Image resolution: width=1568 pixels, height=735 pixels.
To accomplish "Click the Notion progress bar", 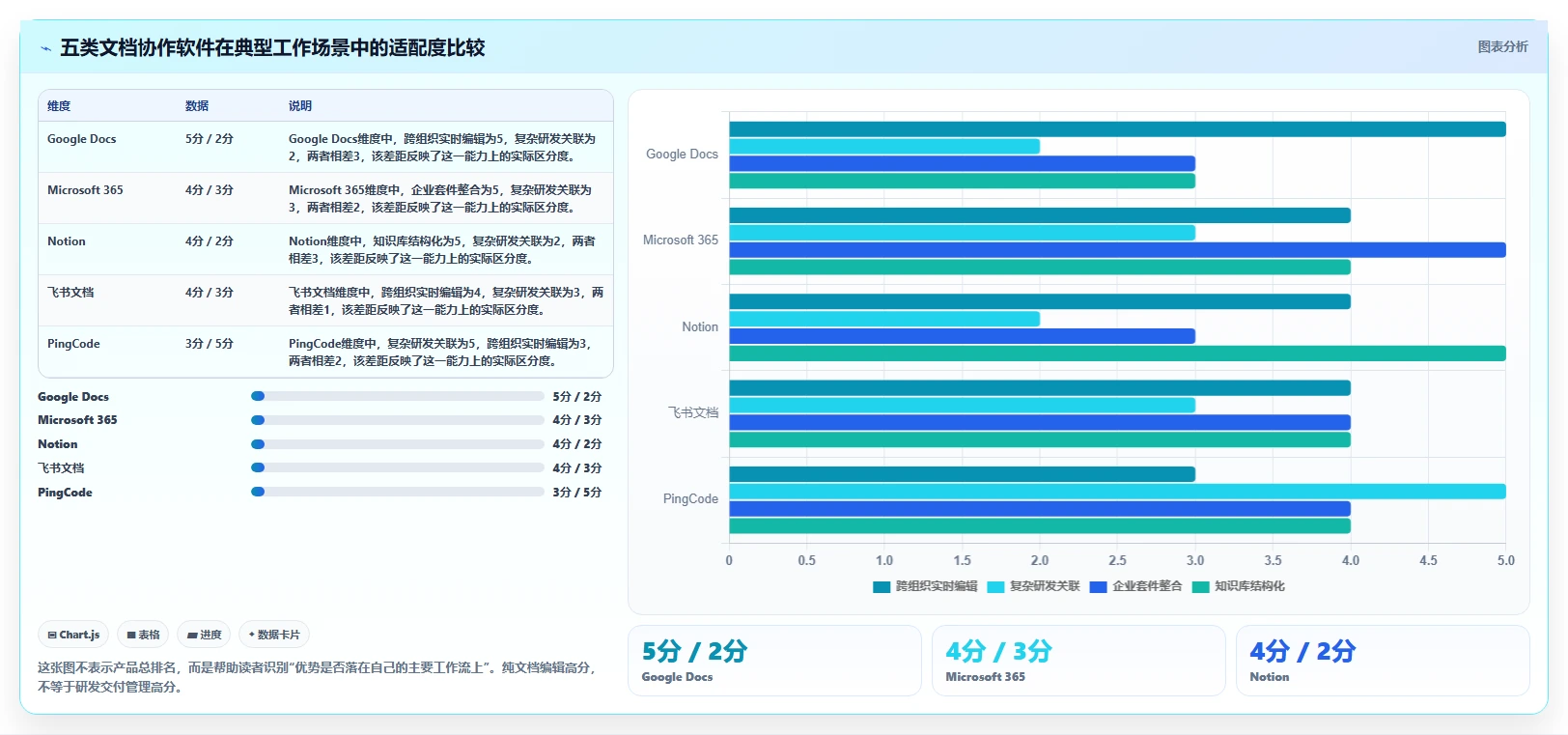I will click(x=397, y=444).
